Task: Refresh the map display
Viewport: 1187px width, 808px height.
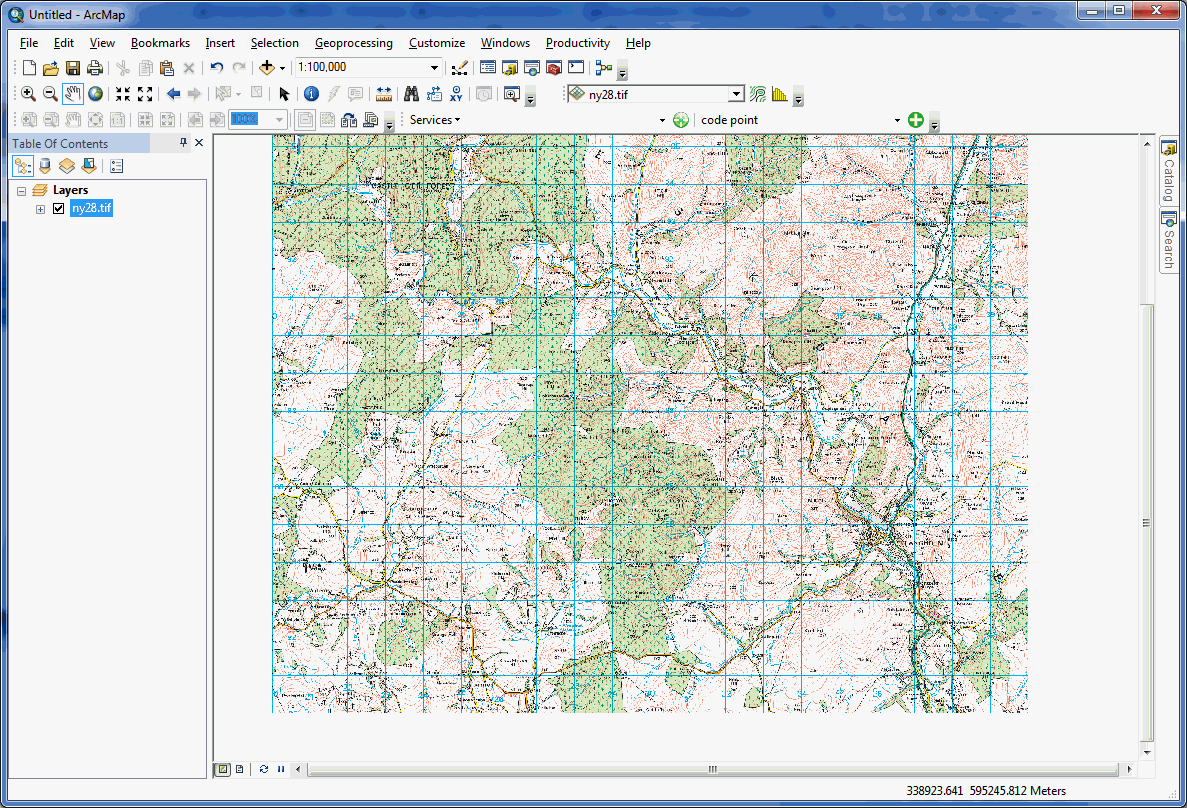Action: (x=263, y=769)
